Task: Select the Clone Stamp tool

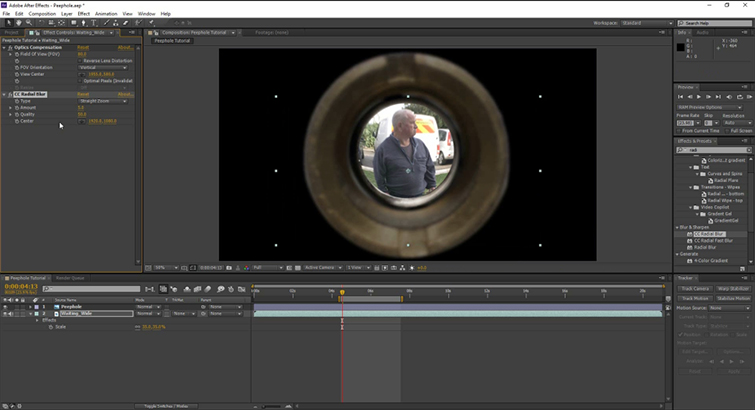Action: (x=116, y=23)
